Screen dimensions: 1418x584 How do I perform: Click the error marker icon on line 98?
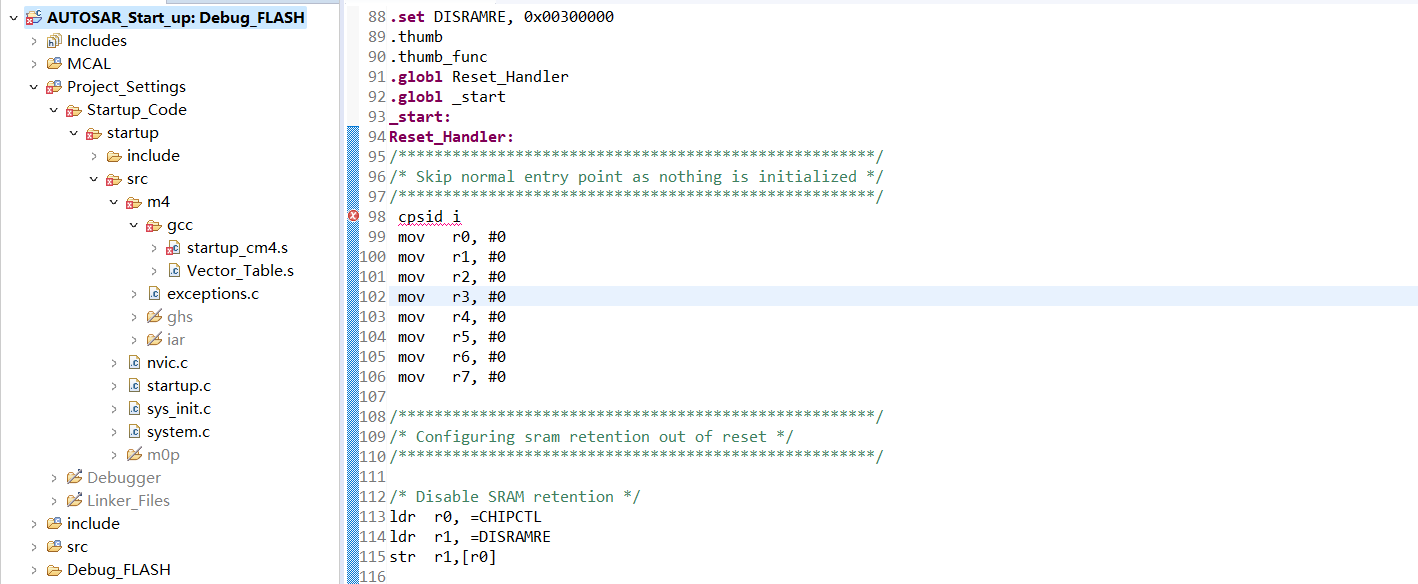[353, 216]
